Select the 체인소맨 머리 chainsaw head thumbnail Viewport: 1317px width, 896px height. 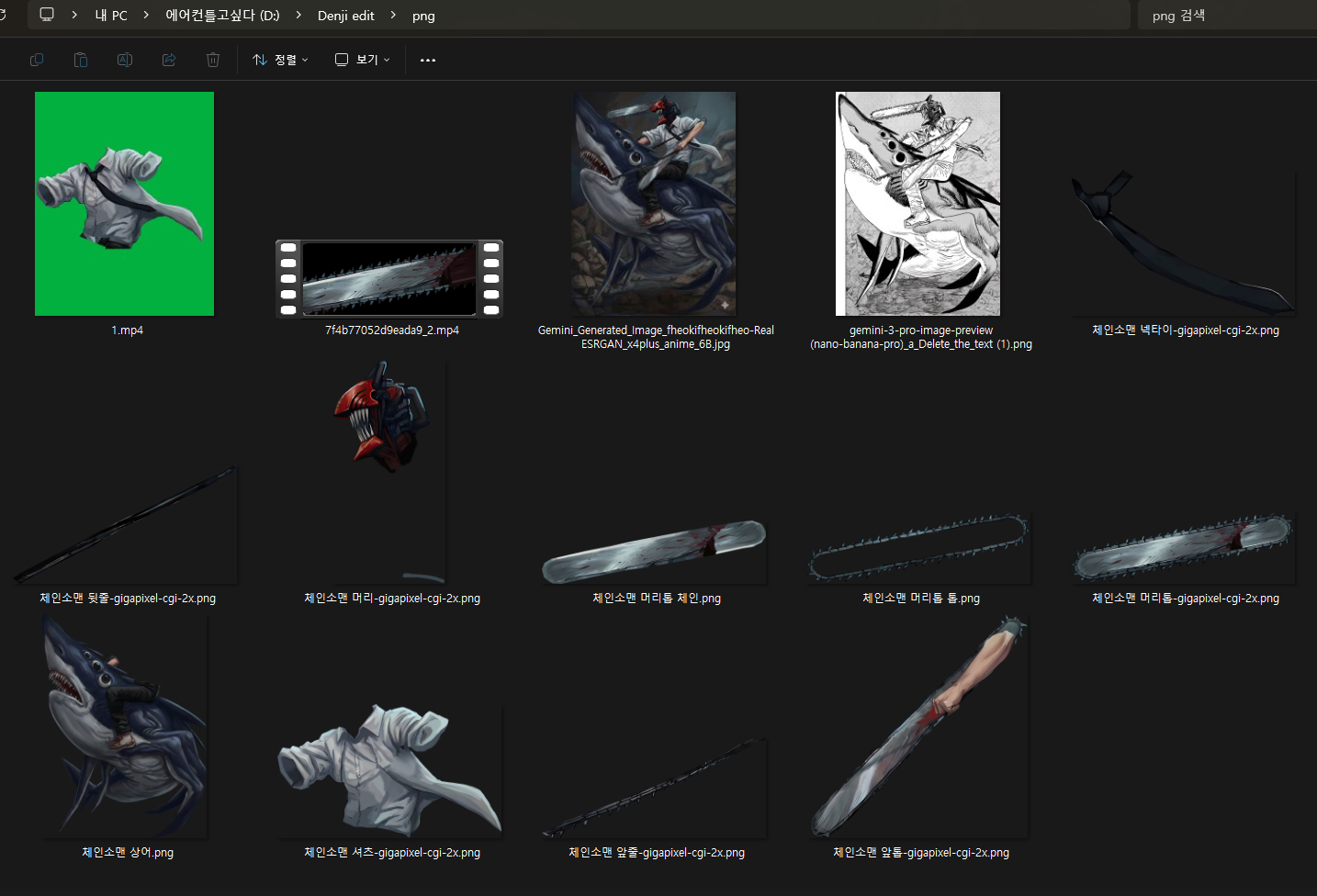pos(389,472)
